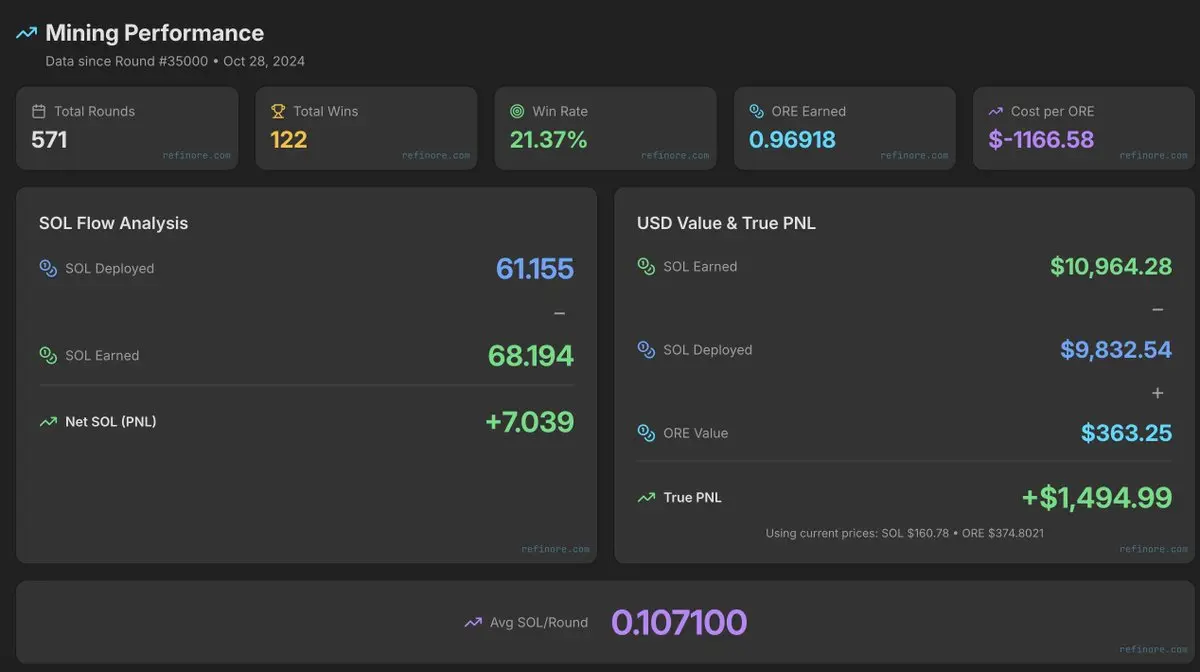The height and width of the screenshot is (672, 1200).
Task: Click the target icon beside Win Rate
Action: coord(517,111)
